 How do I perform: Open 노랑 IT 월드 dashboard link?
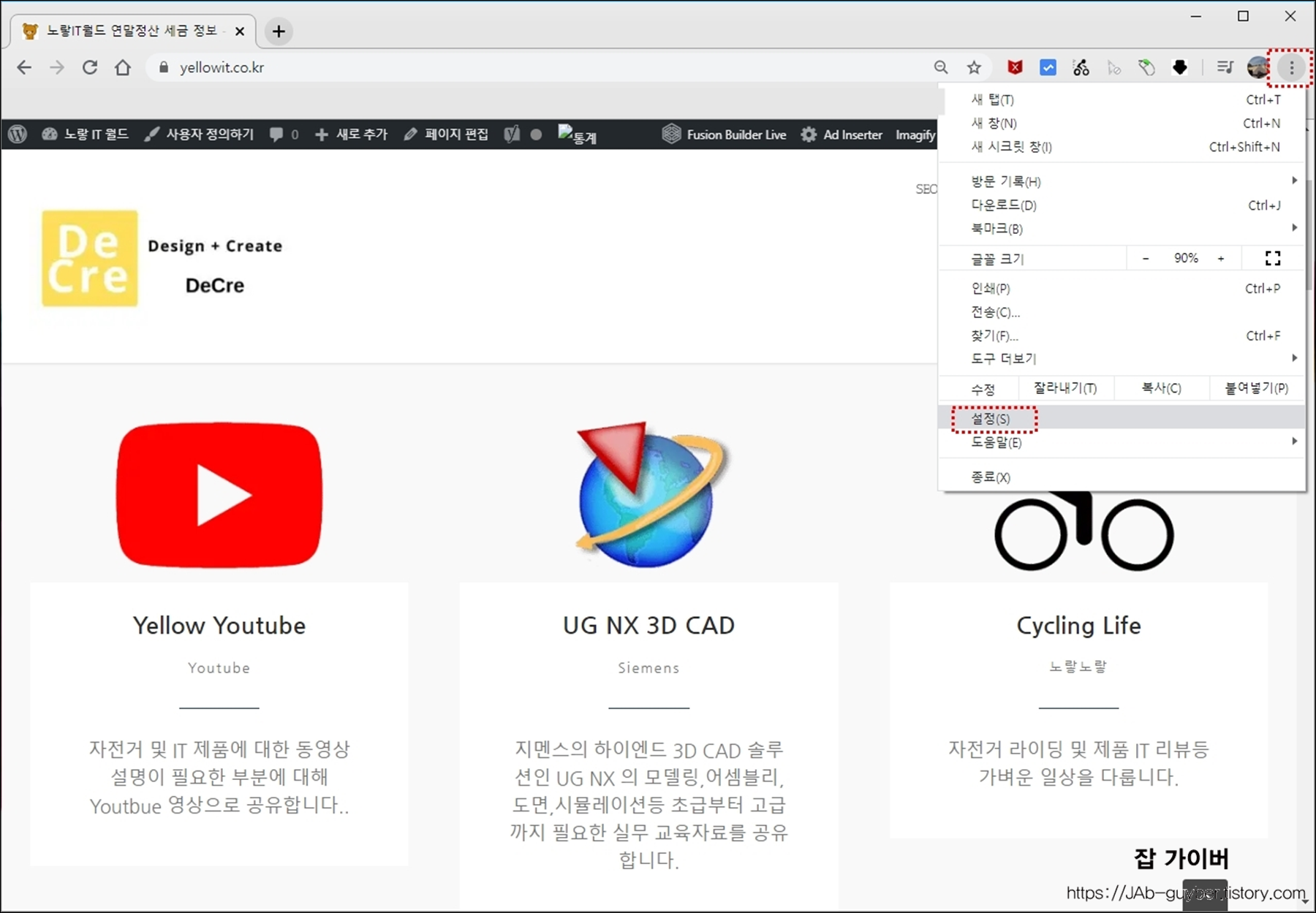(x=85, y=135)
